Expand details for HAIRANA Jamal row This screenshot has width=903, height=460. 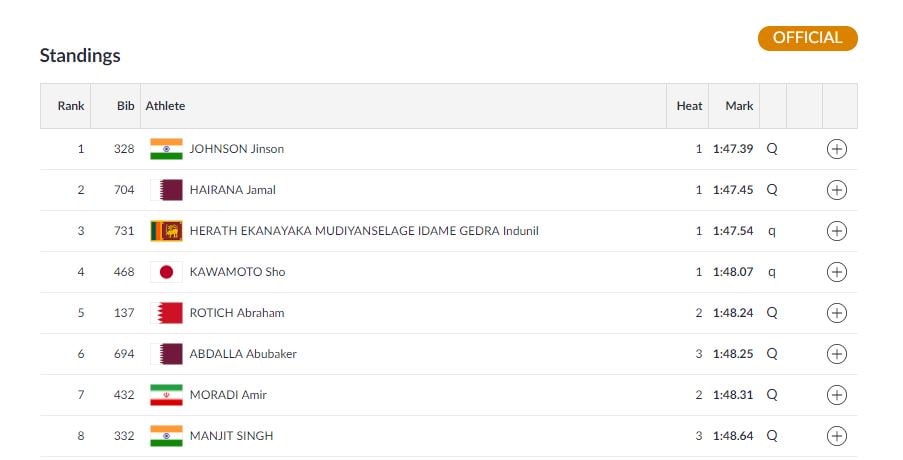[837, 190]
